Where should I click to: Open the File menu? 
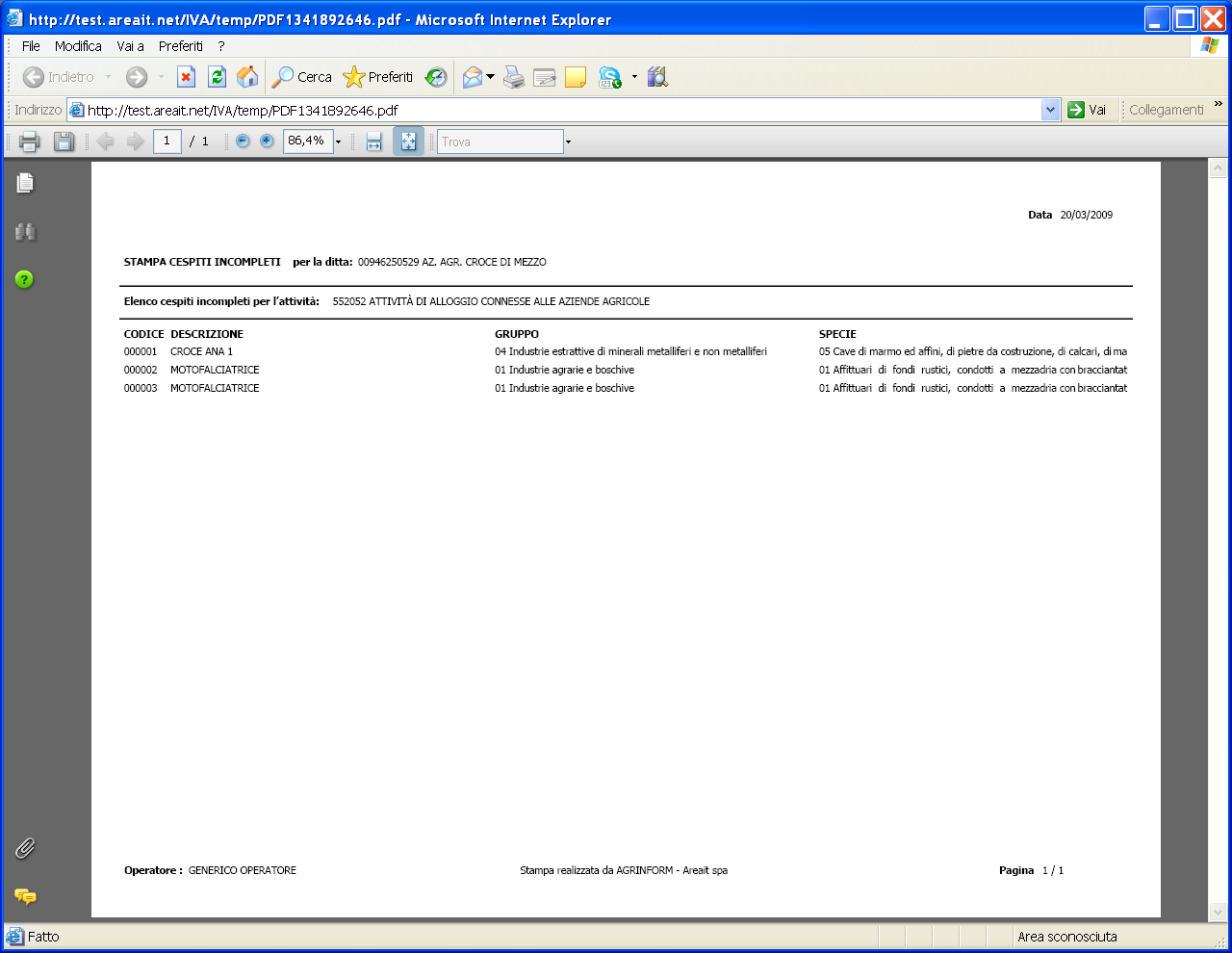point(31,46)
